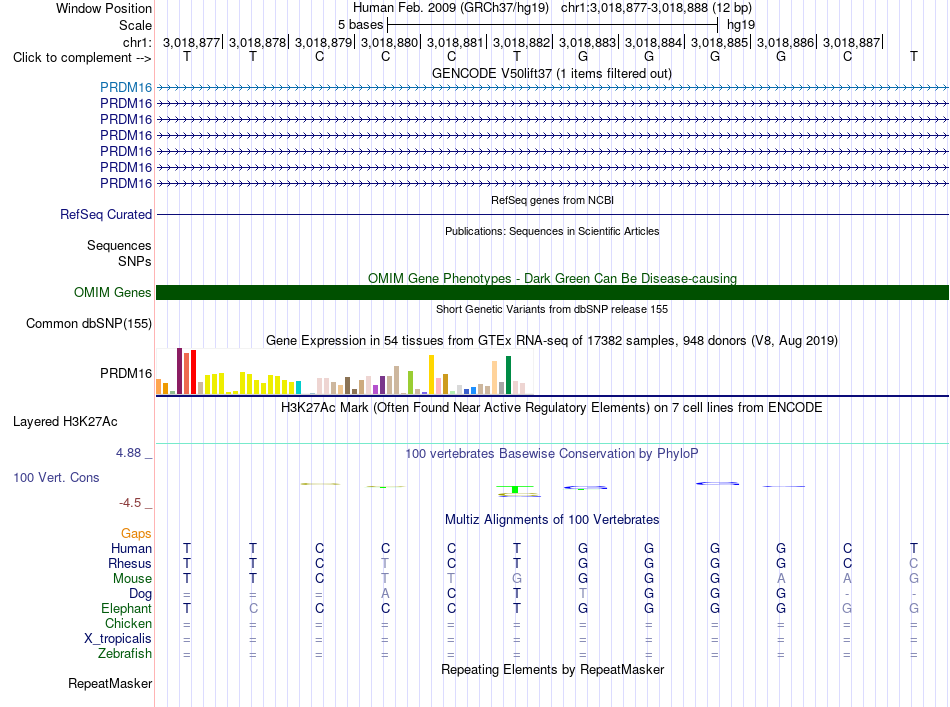This screenshot has width=950, height=707.
Task: Select the "X_tropicalis" alignment row label
Action: coord(118,639)
